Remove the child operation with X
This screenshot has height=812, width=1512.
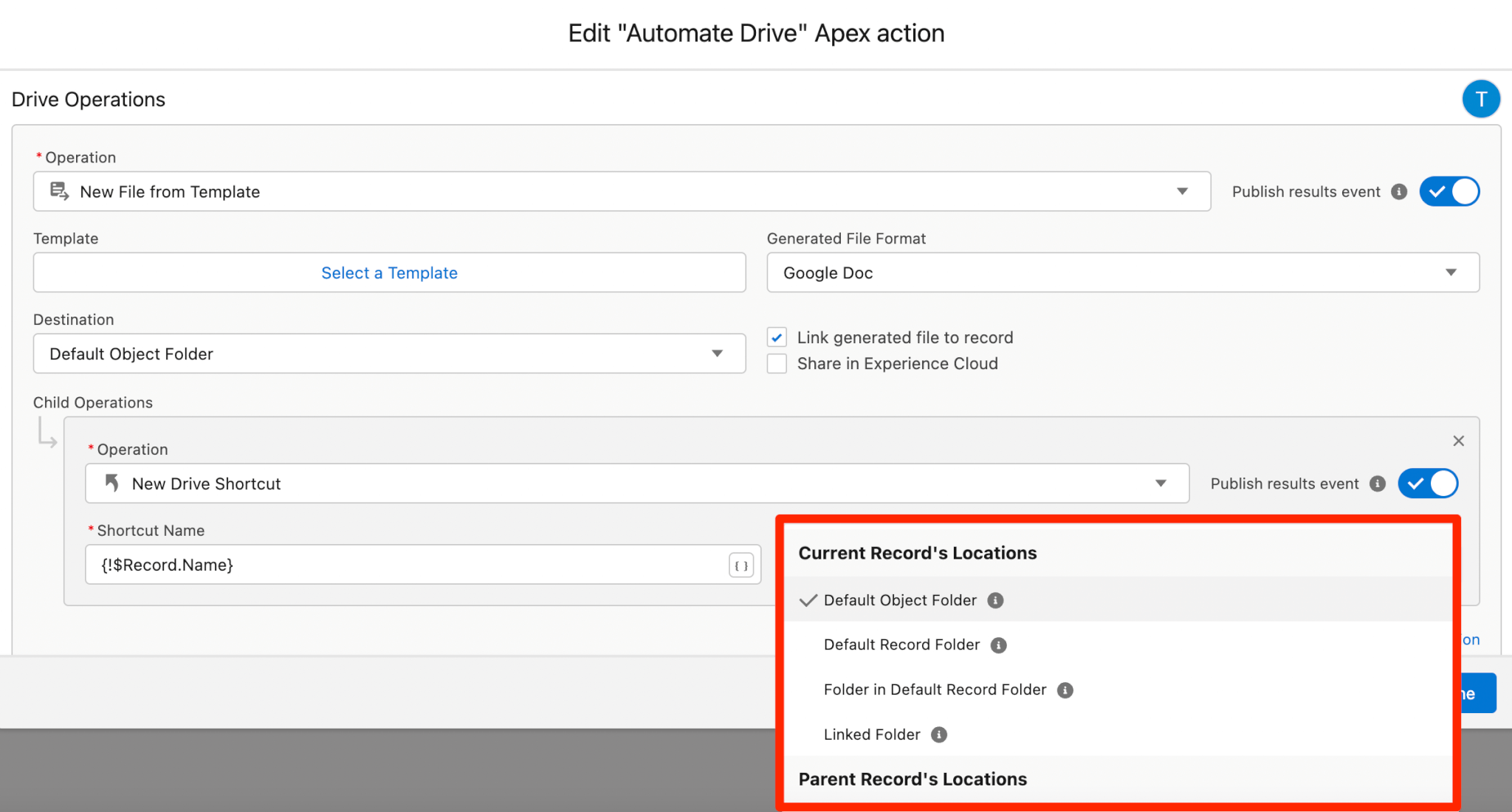point(1458,441)
